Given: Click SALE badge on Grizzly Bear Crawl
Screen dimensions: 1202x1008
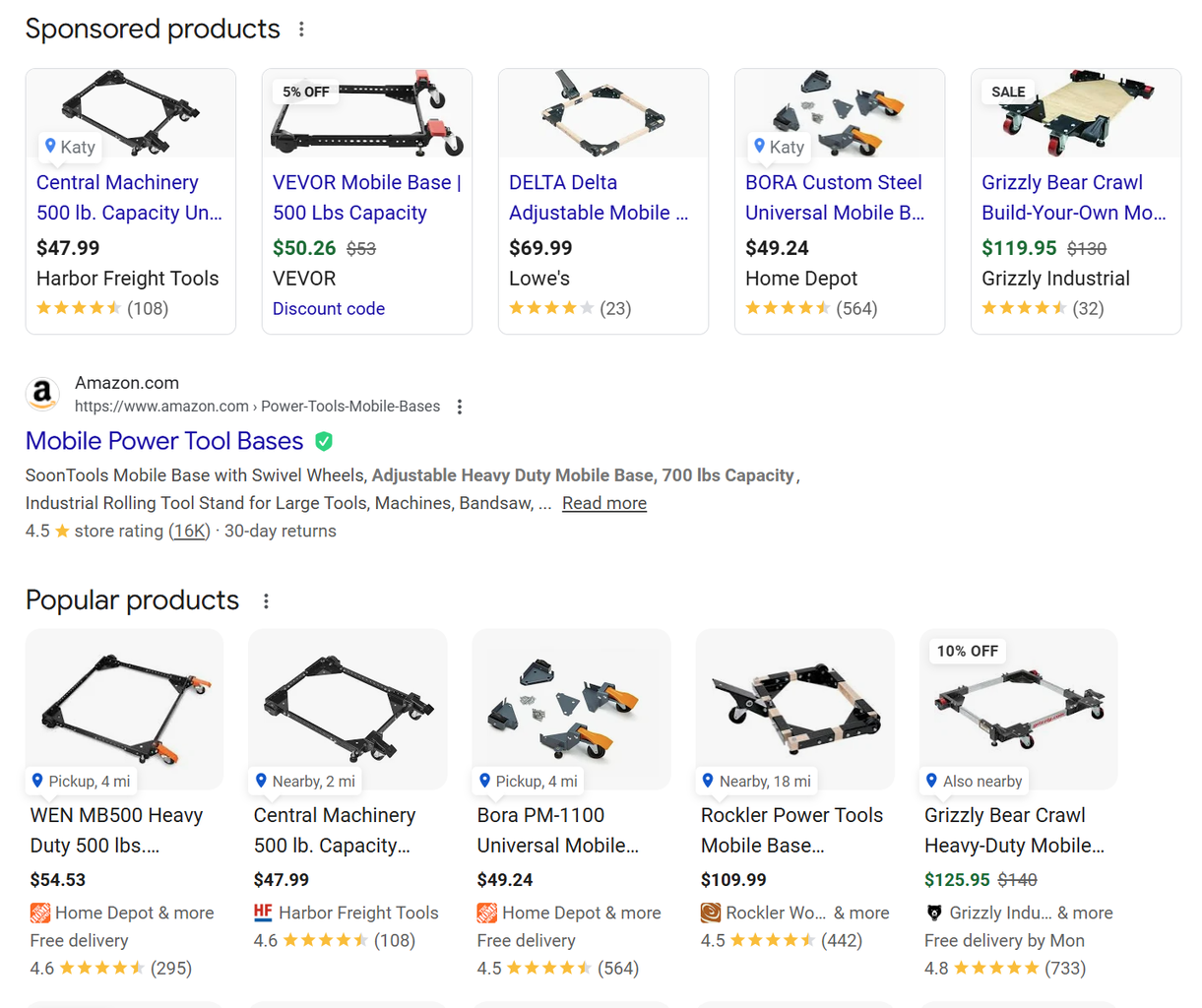Looking at the screenshot, I should pyautogui.click(x=1008, y=92).
